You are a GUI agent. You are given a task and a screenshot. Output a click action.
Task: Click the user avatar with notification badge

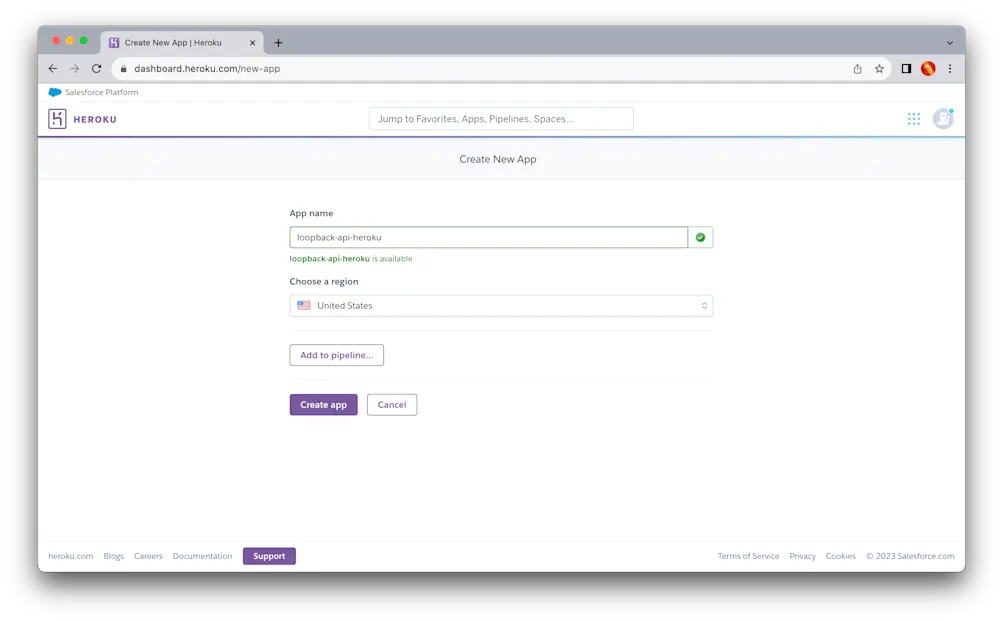click(941, 118)
